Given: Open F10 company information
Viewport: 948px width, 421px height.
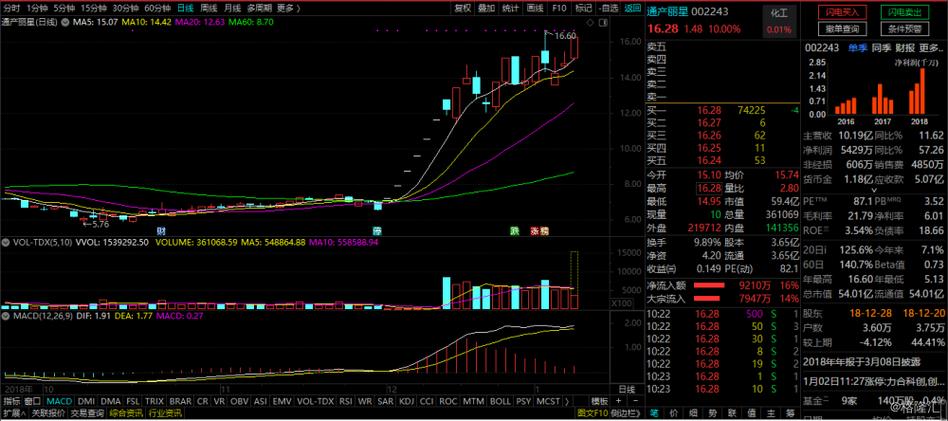Looking at the screenshot, I should 559,8.
